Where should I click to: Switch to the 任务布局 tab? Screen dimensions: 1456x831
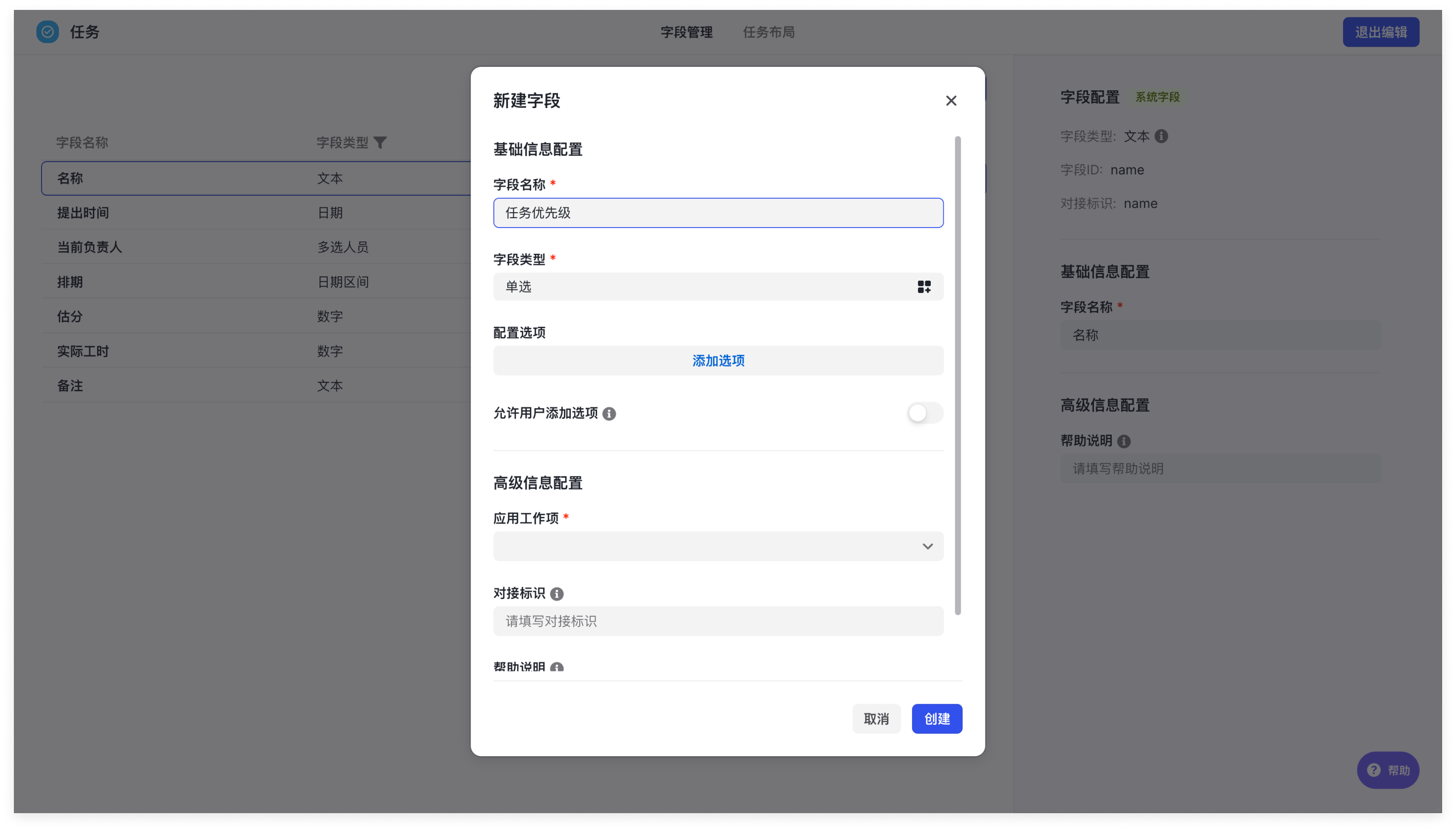768,32
